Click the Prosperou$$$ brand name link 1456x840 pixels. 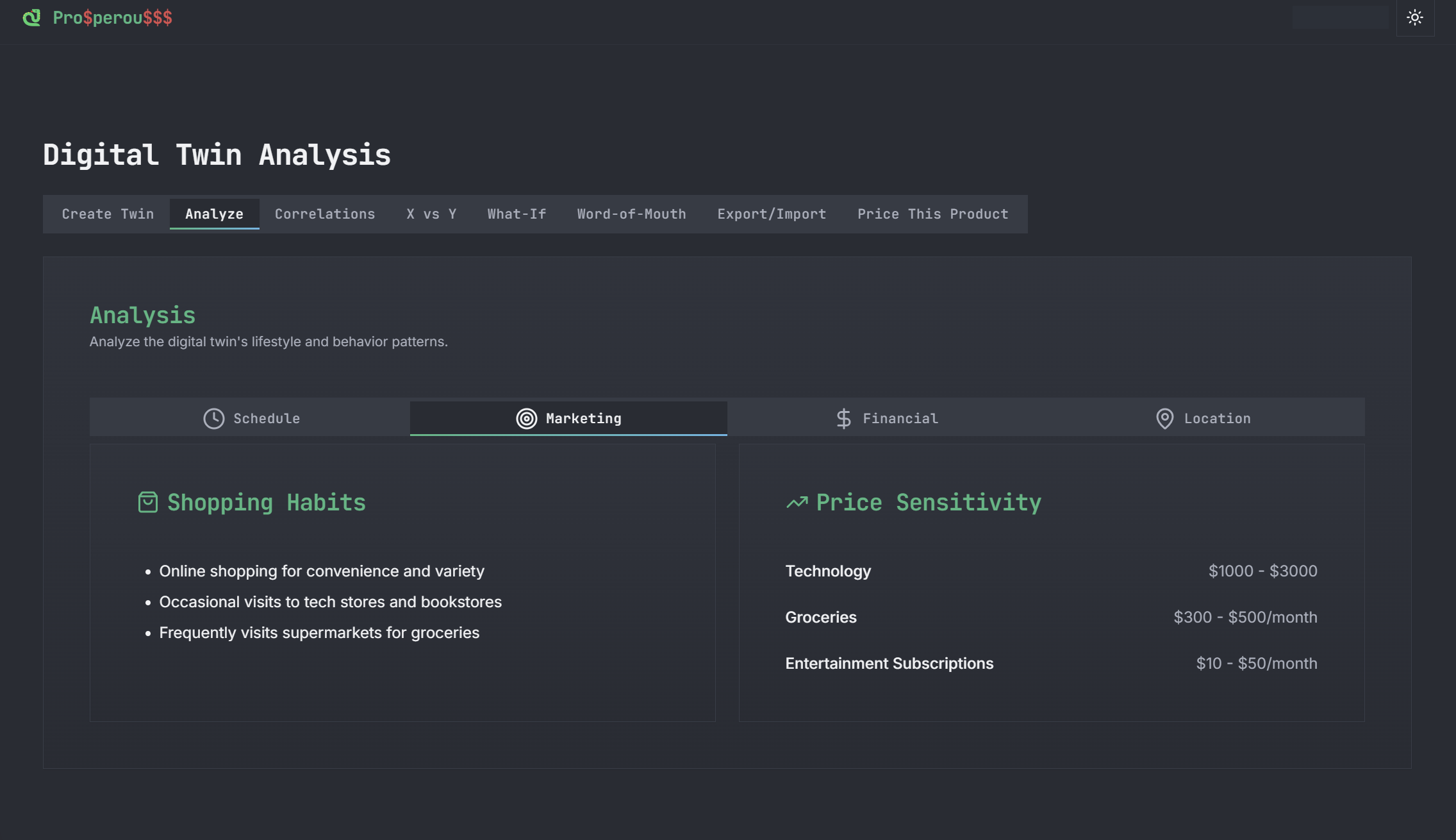tap(112, 18)
